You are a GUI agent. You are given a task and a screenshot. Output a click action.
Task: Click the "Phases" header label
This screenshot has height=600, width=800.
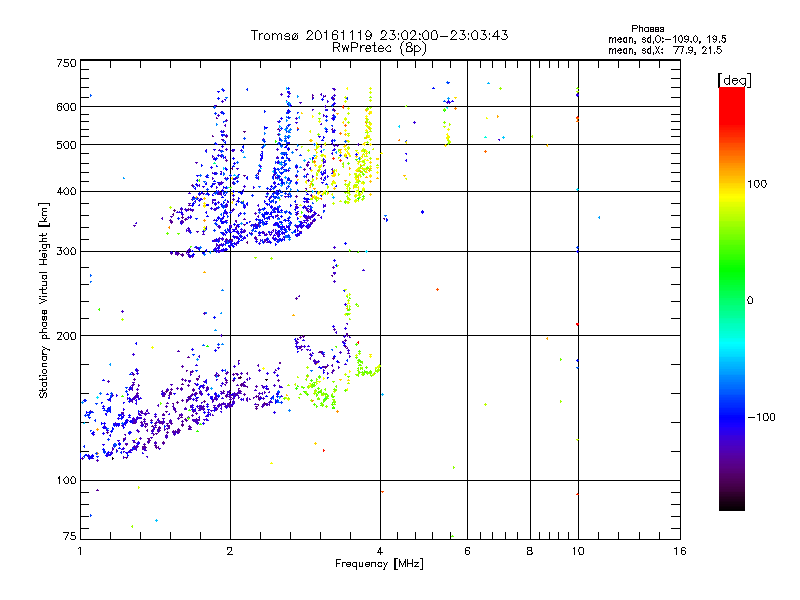tap(647, 29)
